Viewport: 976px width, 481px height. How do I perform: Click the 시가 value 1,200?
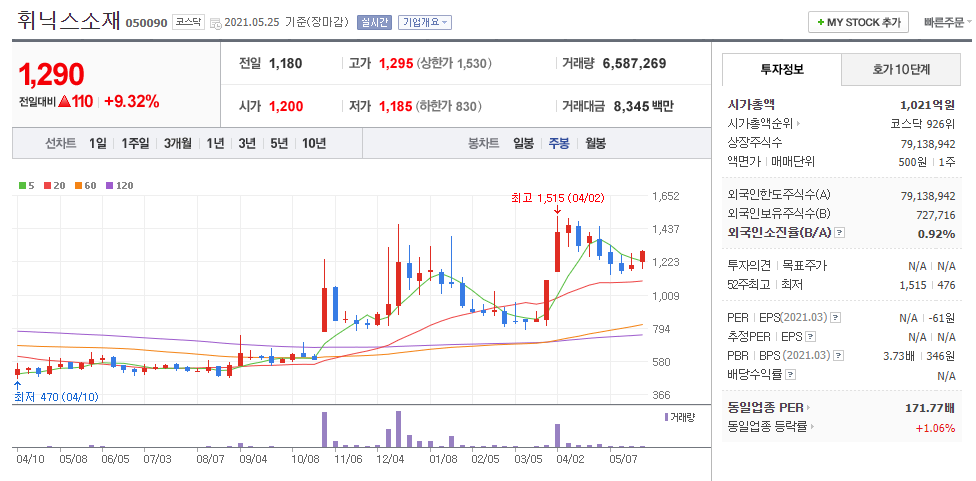pos(286,106)
